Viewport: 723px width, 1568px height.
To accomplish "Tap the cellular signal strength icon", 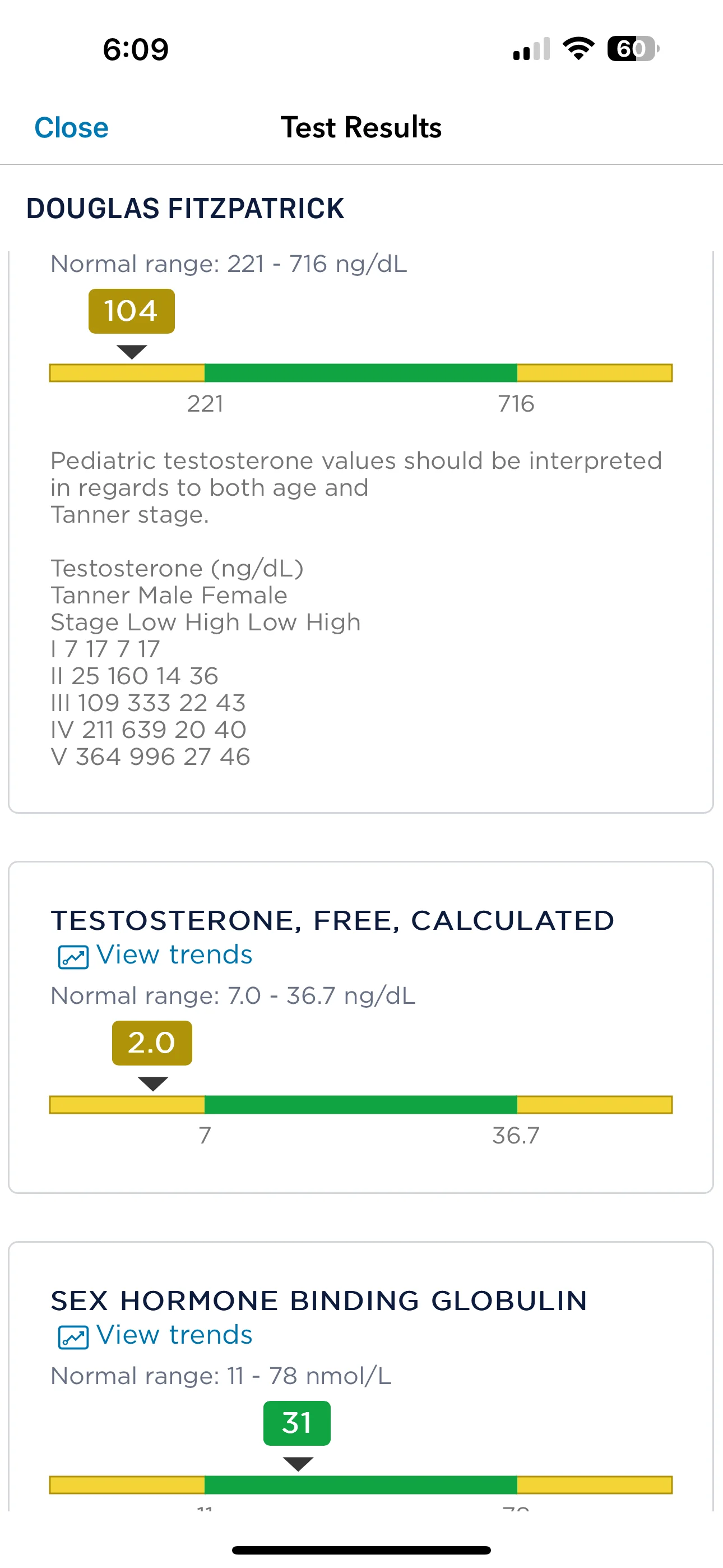I will pyautogui.click(x=531, y=49).
